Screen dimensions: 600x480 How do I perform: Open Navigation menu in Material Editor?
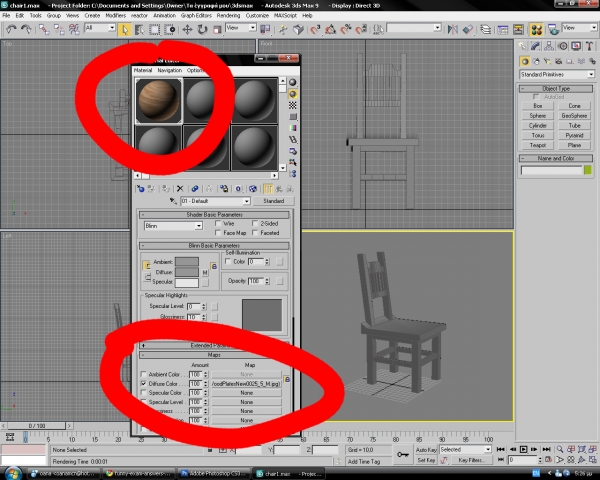click(x=170, y=70)
